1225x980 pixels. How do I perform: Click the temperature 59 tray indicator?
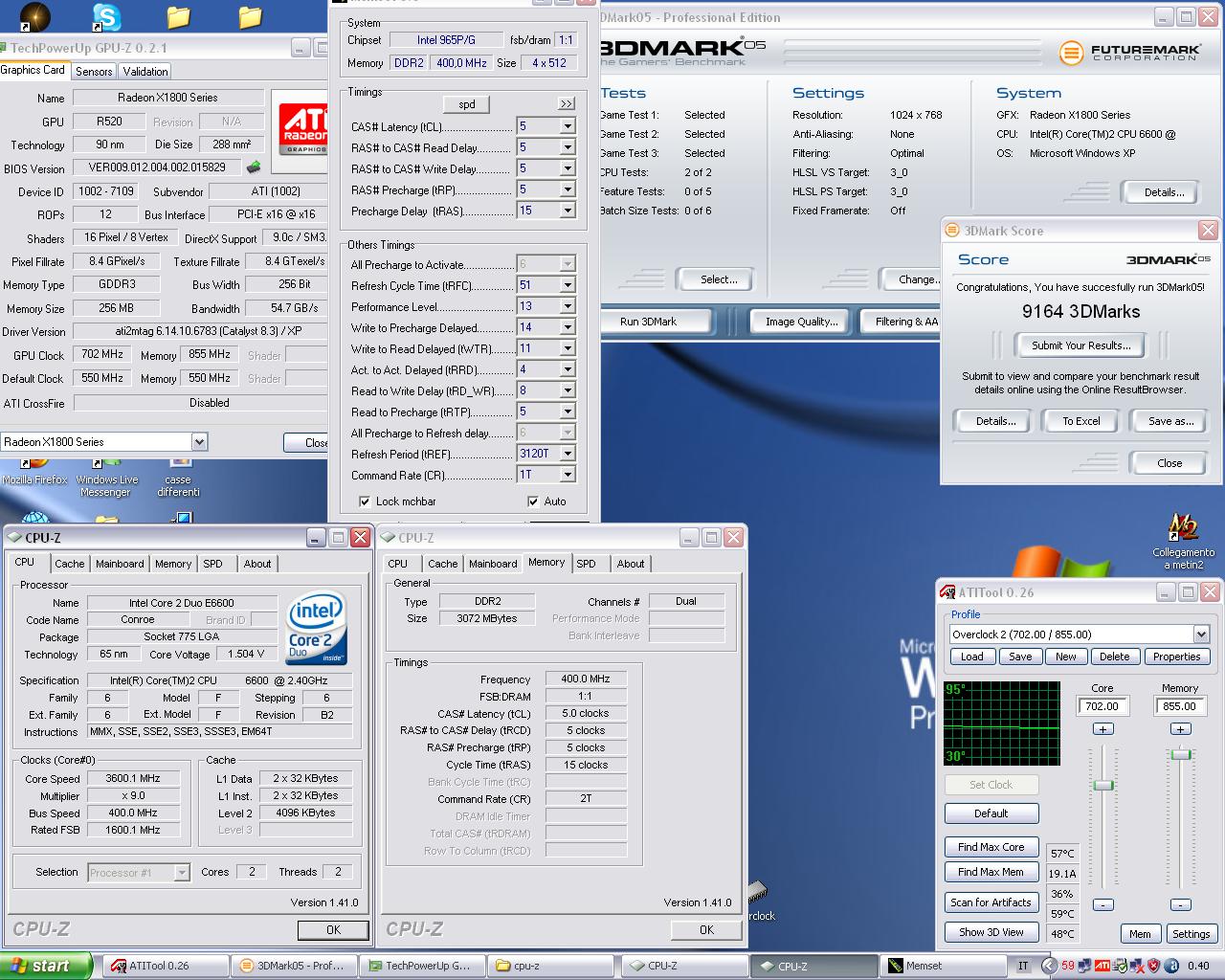point(1068,966)
